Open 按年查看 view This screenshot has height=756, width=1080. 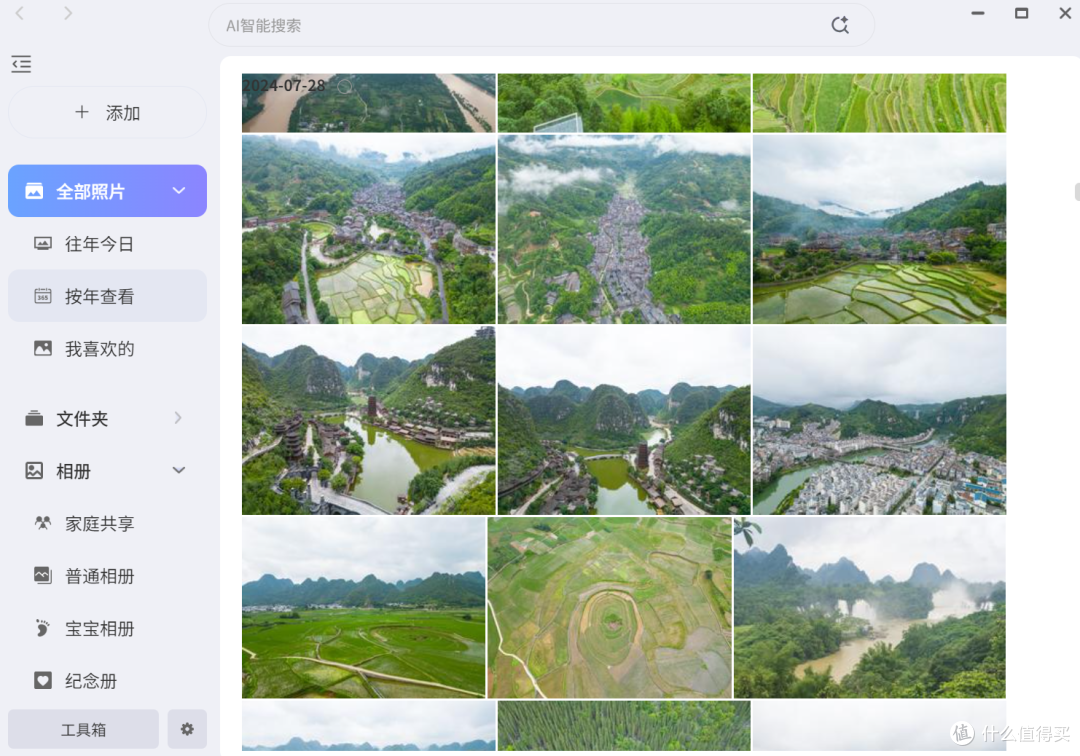point(107,296)
